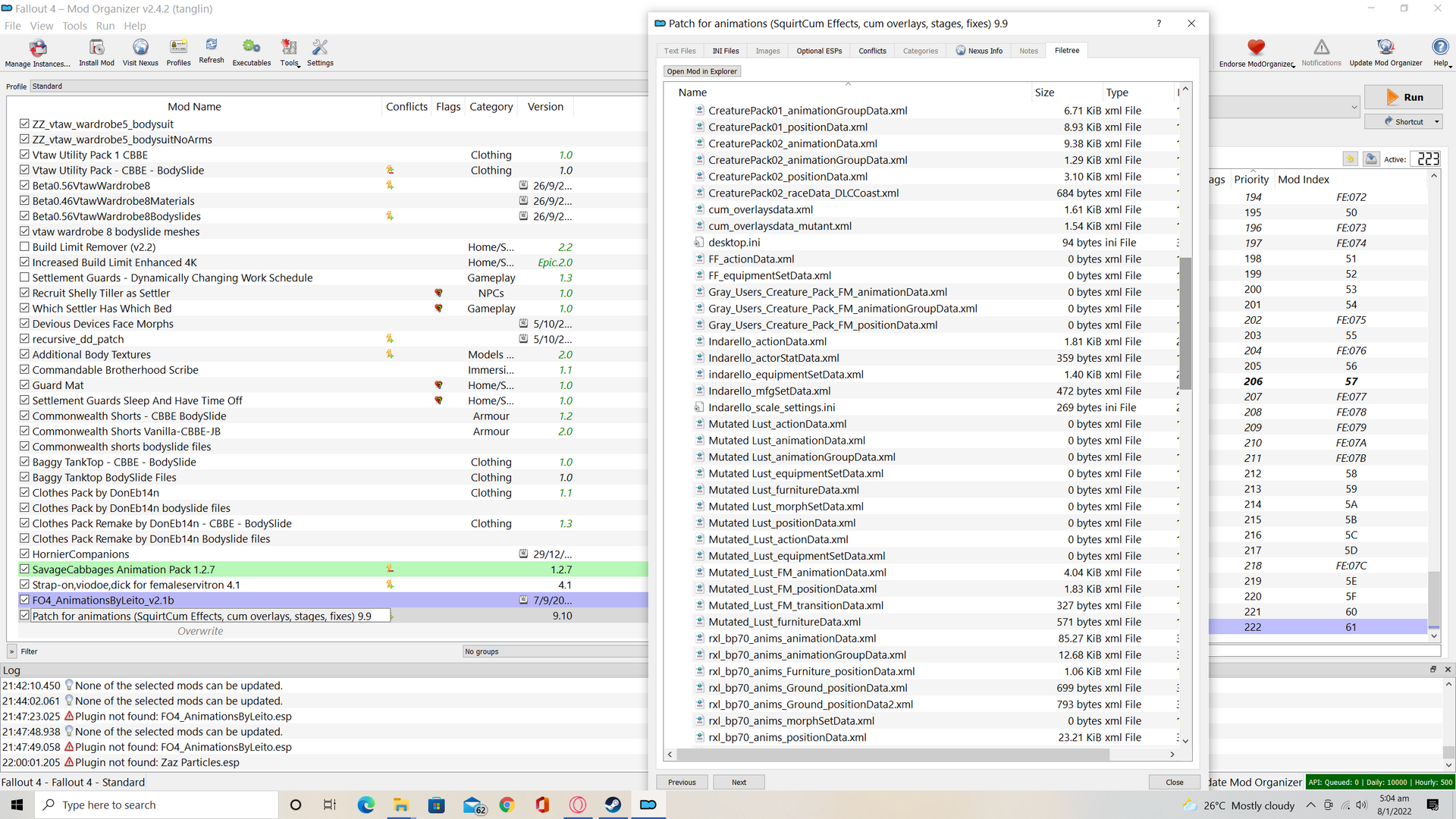Click the filetree horizontal scrollbar
Image resolution: width=1456 pixels, height=819 pixels.
coord(893,755)
